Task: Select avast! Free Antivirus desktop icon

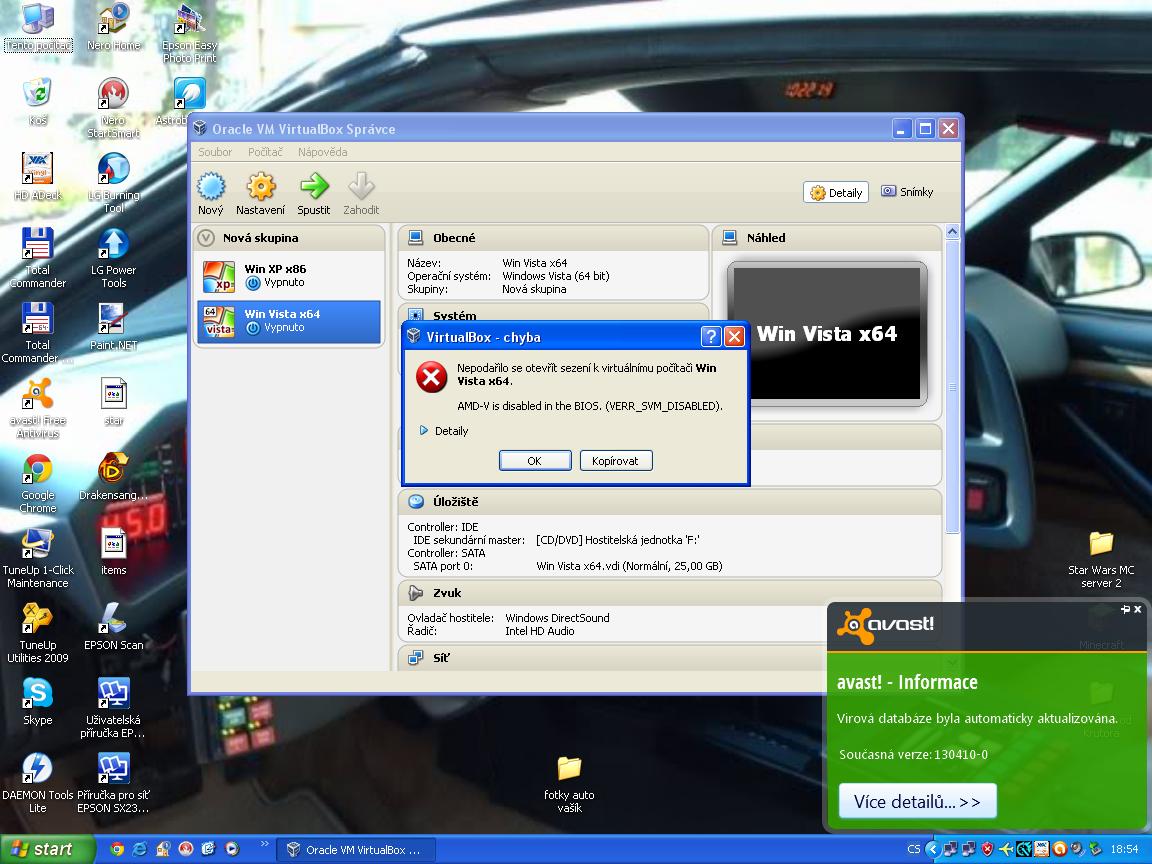Action: tap(37, 408)
